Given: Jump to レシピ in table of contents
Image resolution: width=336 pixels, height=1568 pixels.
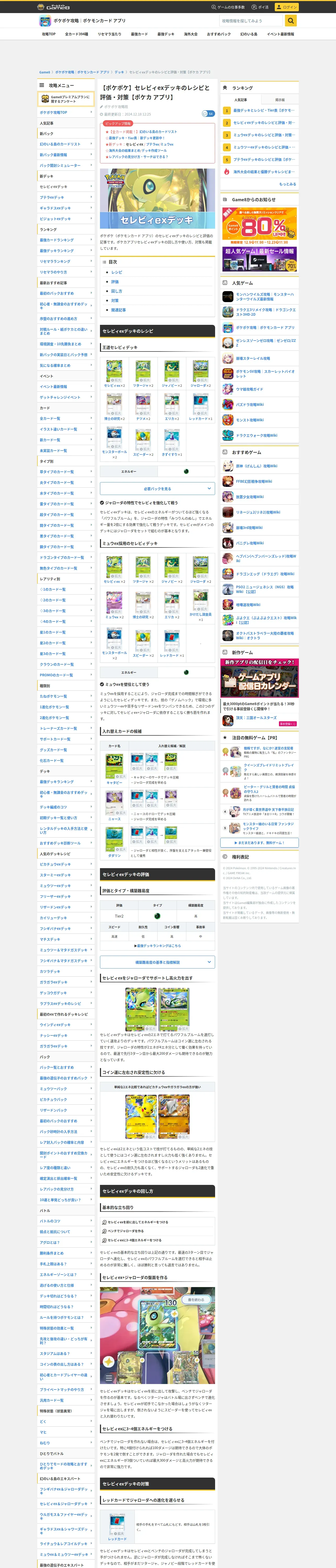Looking at the screenshot, I should [x=116, y=272].
